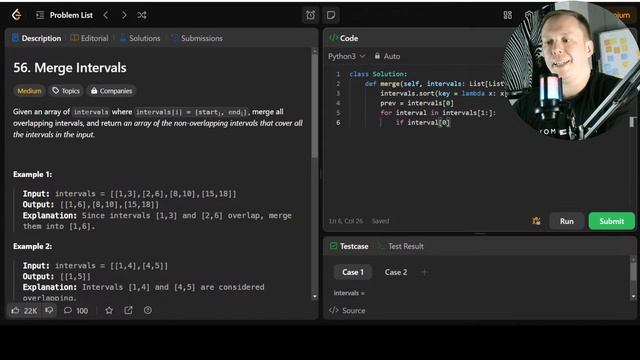Open the 100 comments icon
640x360 pixels.
click(x=76, y=311)
